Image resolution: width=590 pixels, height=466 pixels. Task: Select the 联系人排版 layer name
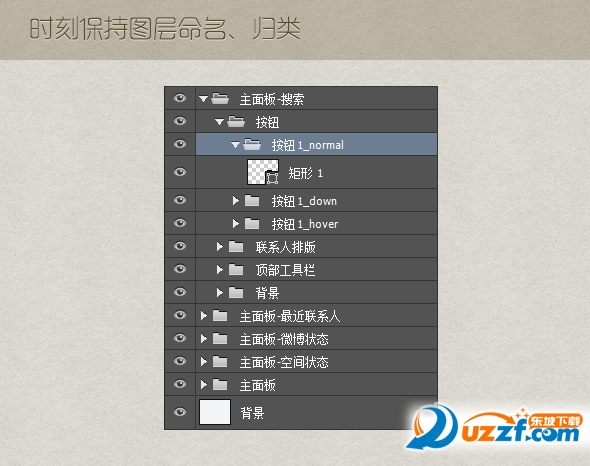(x=286, y=247)
